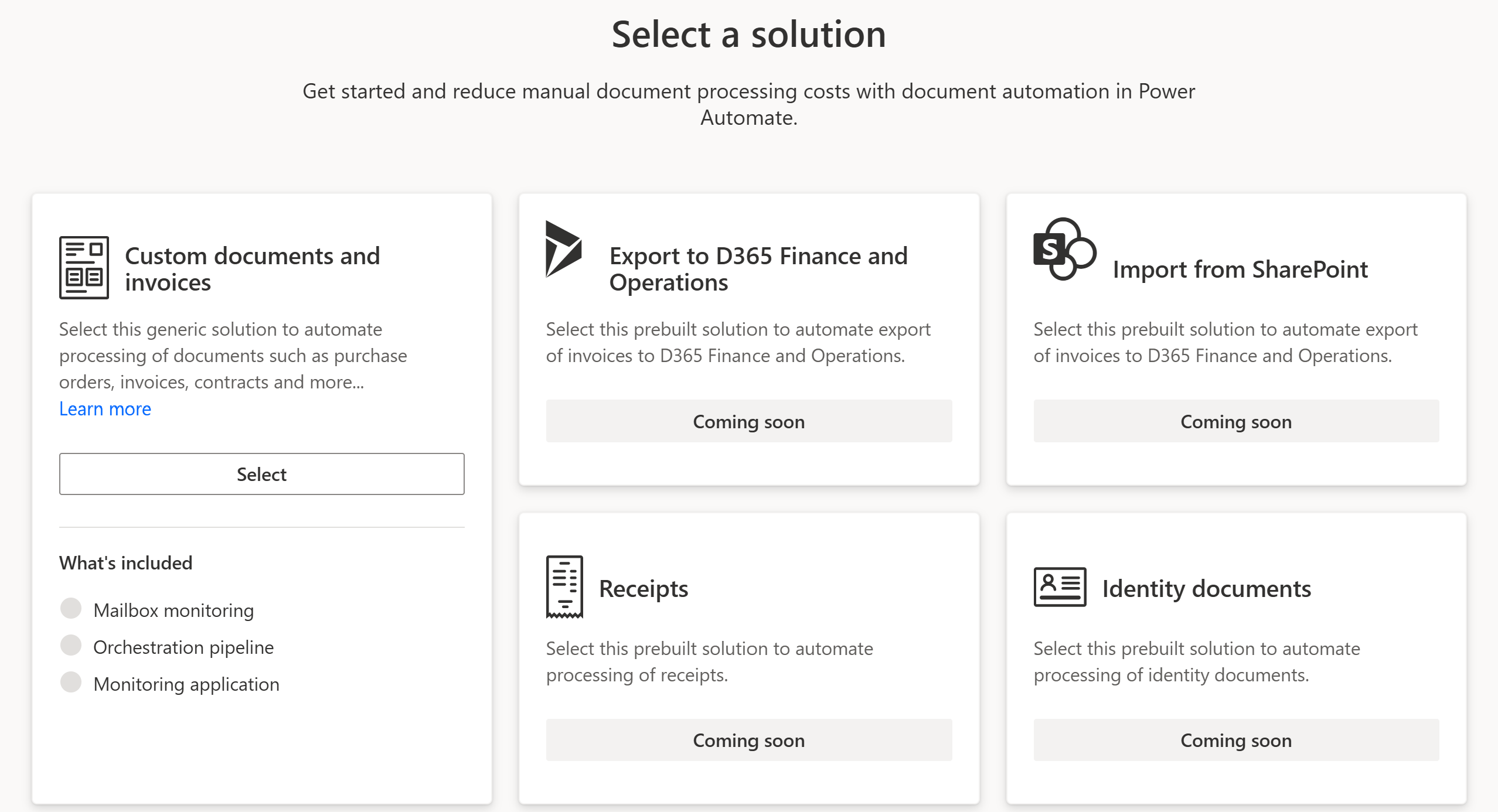Click the Export to D365 Finance heading
Image resolution: width=1498 pixels, height=812 pixels.
pos(758,269)
